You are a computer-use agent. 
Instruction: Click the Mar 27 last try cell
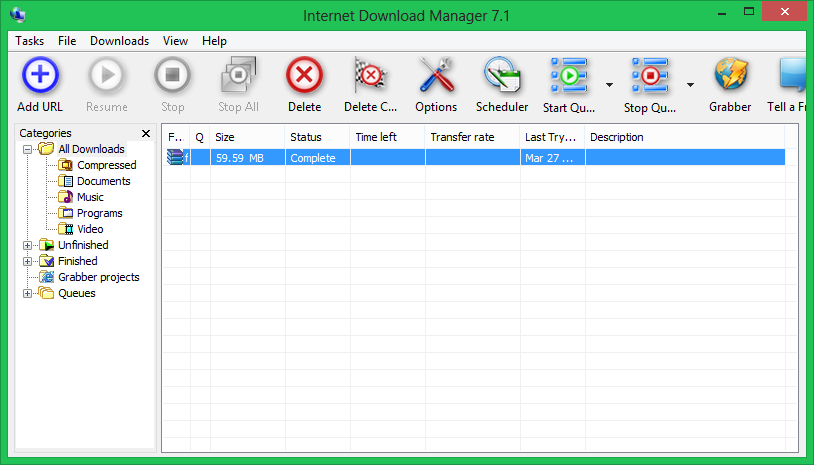(x=553, y=158)
